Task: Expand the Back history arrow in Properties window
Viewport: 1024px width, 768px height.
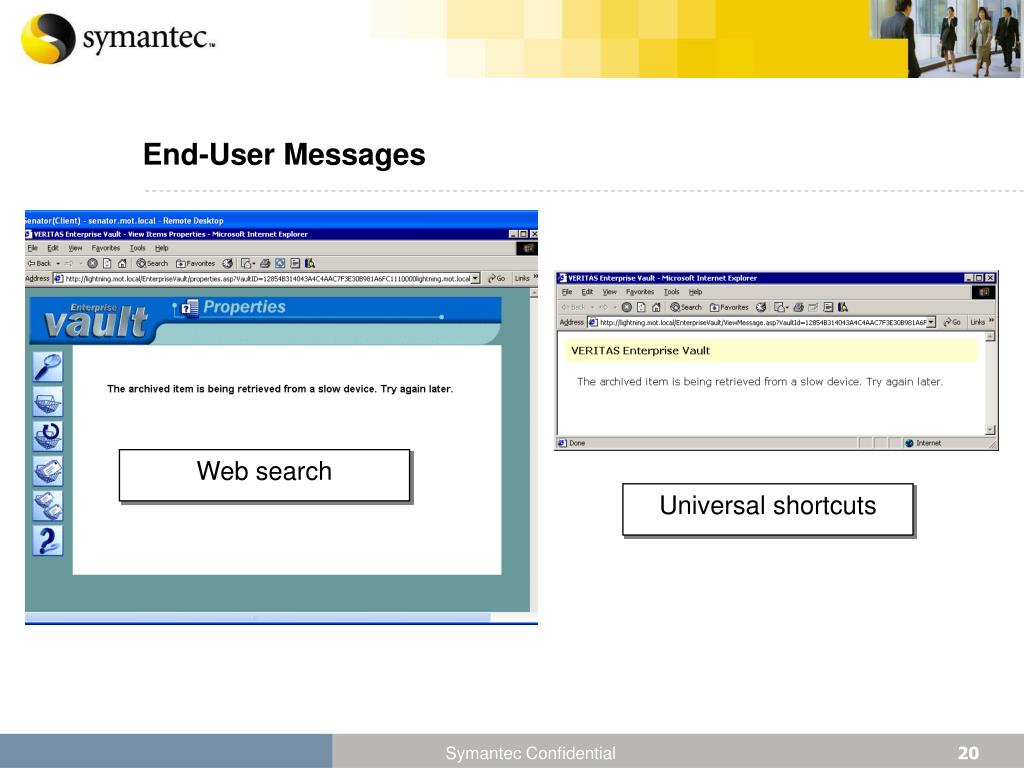Action: [58, 263]
